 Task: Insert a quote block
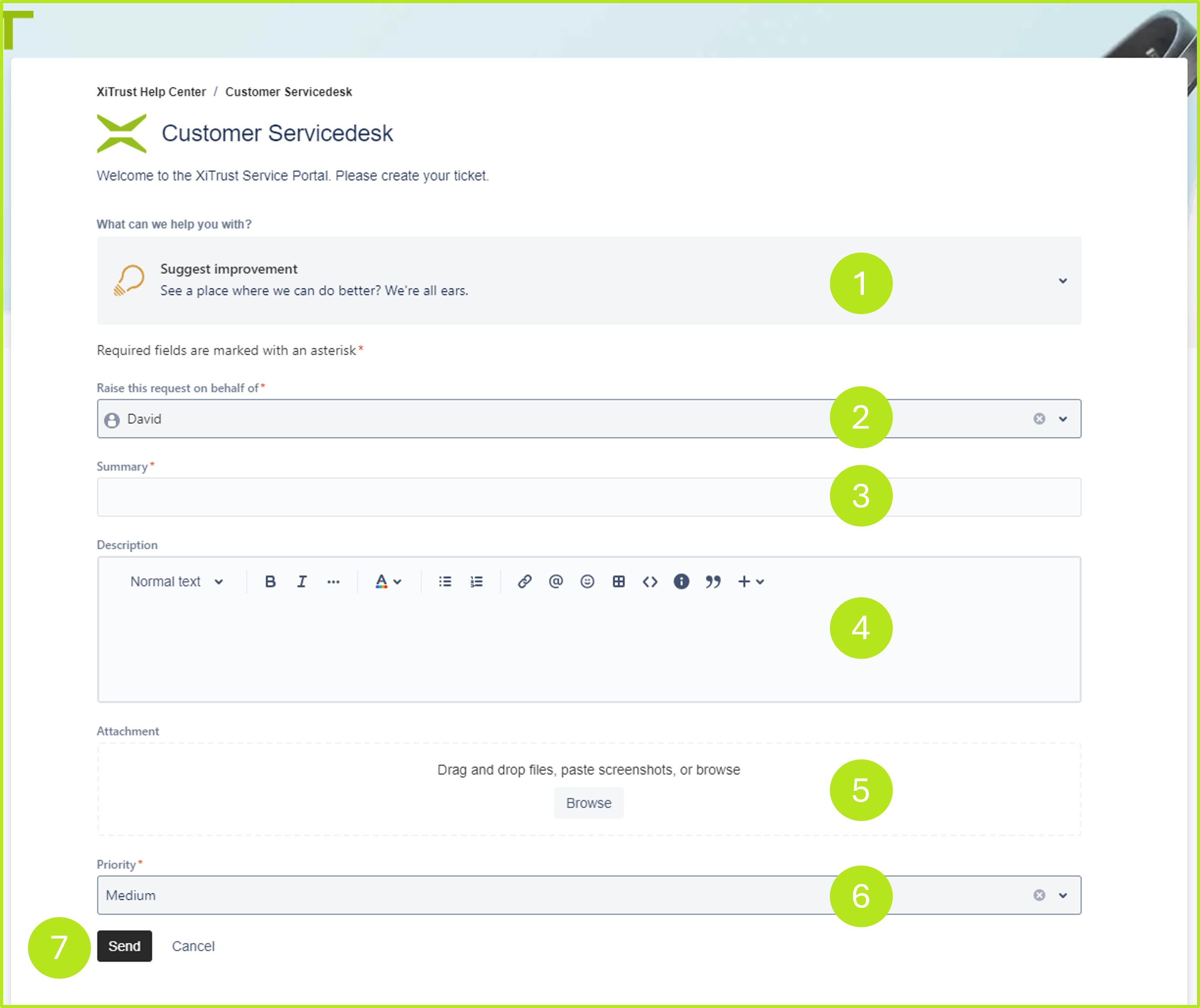pos(713,582)
